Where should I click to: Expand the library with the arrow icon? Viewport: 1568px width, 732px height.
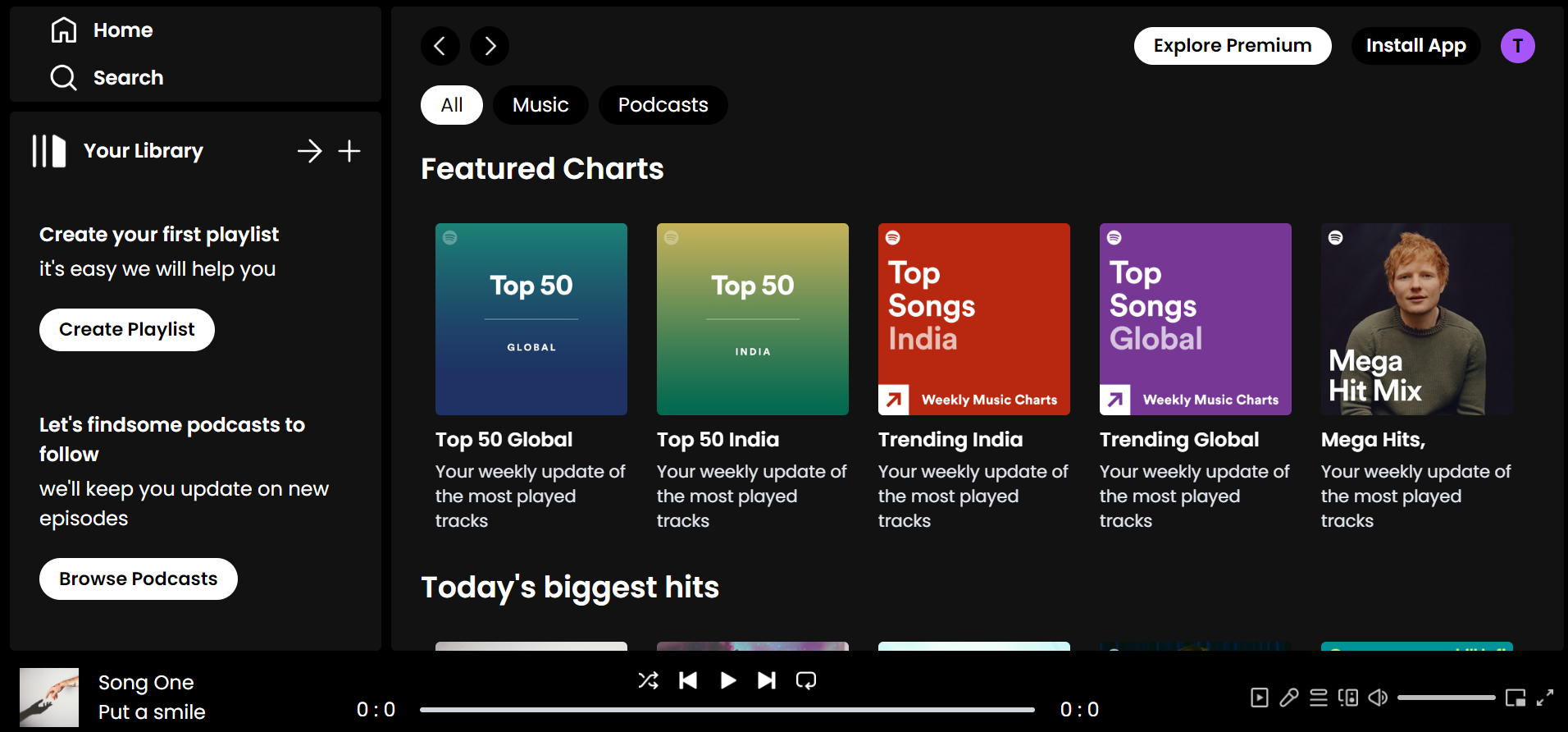(310, 151)
